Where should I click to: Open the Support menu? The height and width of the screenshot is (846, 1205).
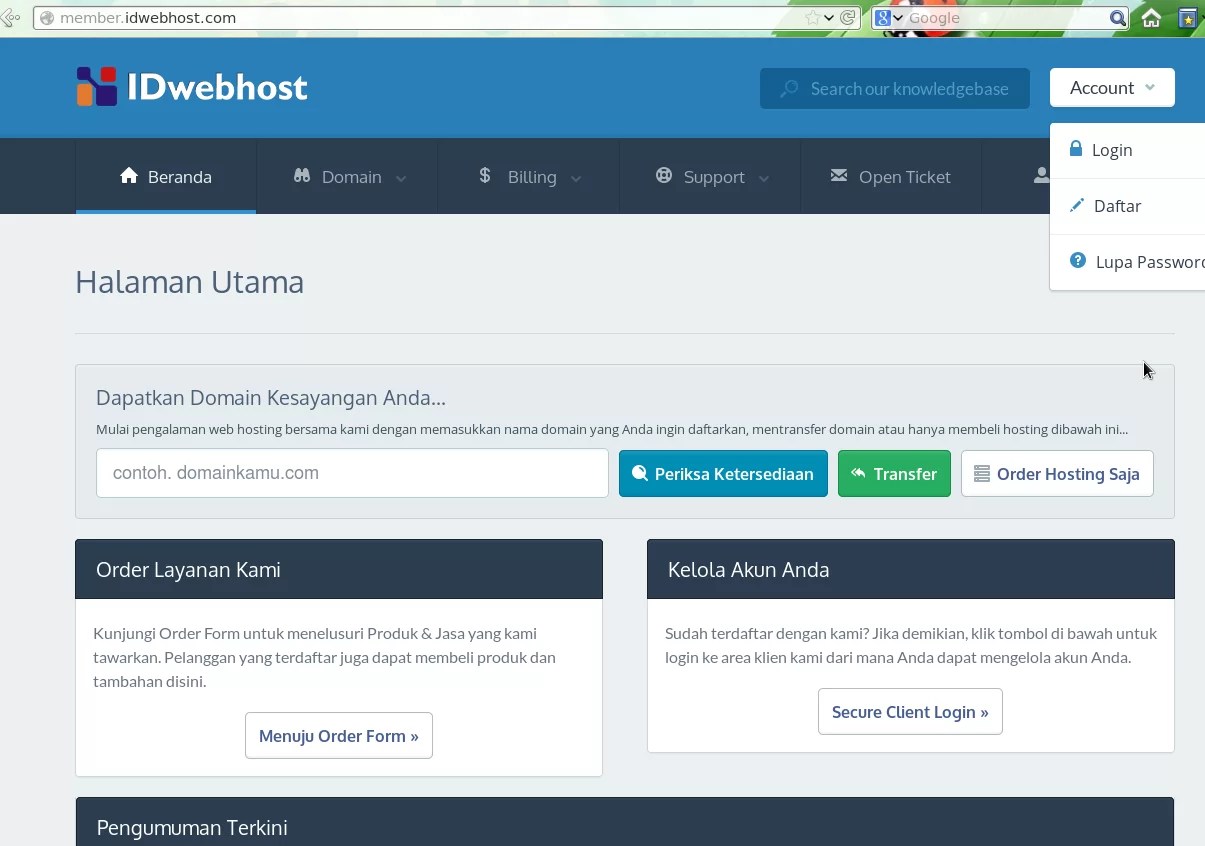[712, 176]
